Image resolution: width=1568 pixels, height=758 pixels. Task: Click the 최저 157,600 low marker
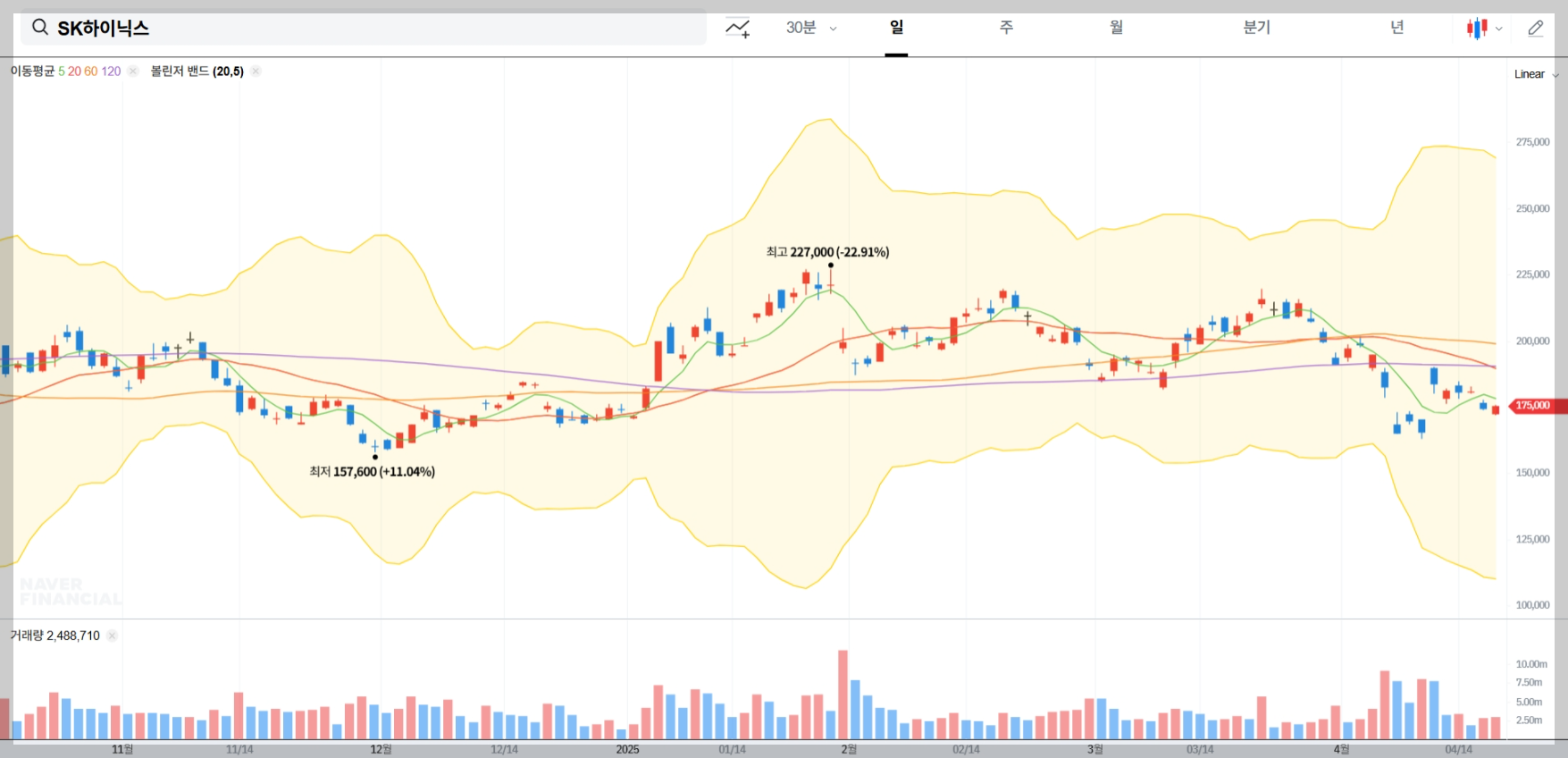[x=372, y=471]
